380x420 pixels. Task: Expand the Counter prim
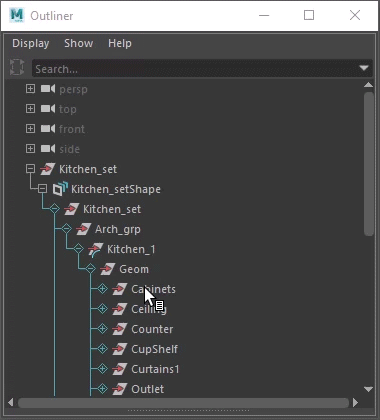point(102,329)
